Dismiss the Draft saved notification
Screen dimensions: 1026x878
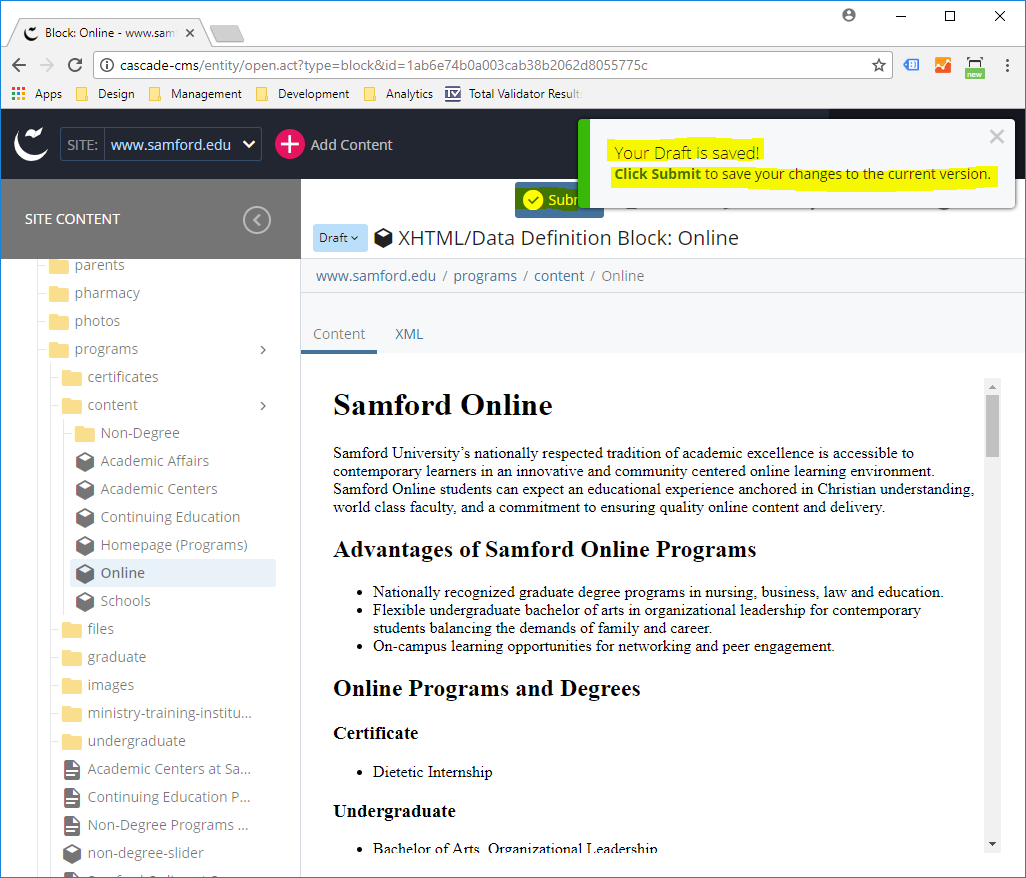997,137
